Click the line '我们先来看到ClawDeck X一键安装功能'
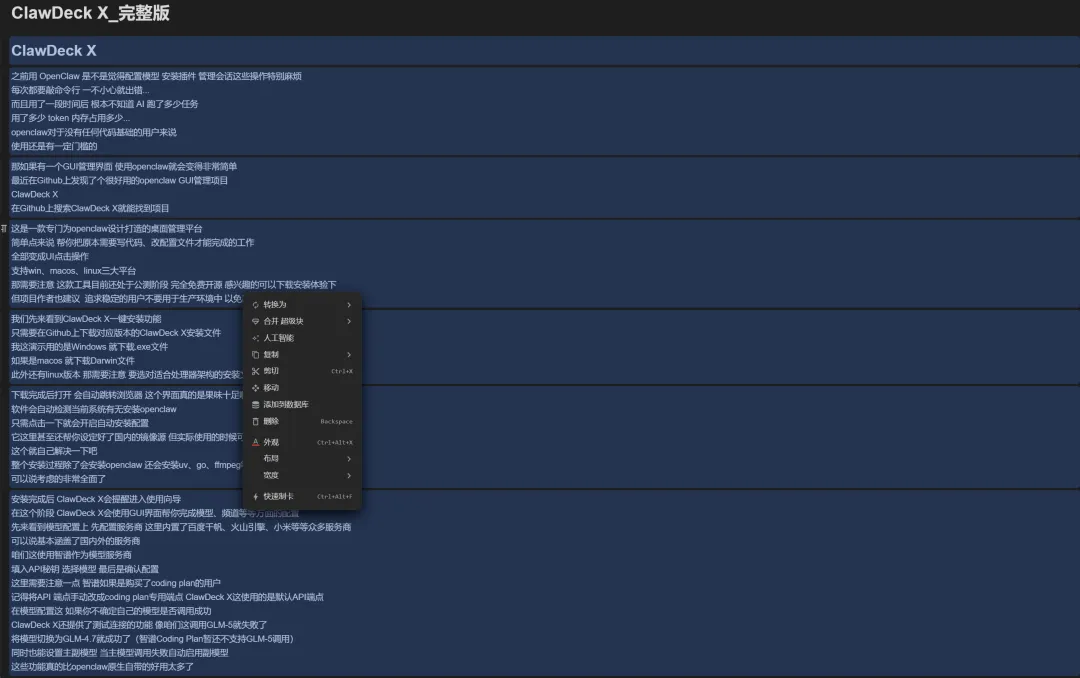Viewport: 1080px width, 678px height. 86,319
